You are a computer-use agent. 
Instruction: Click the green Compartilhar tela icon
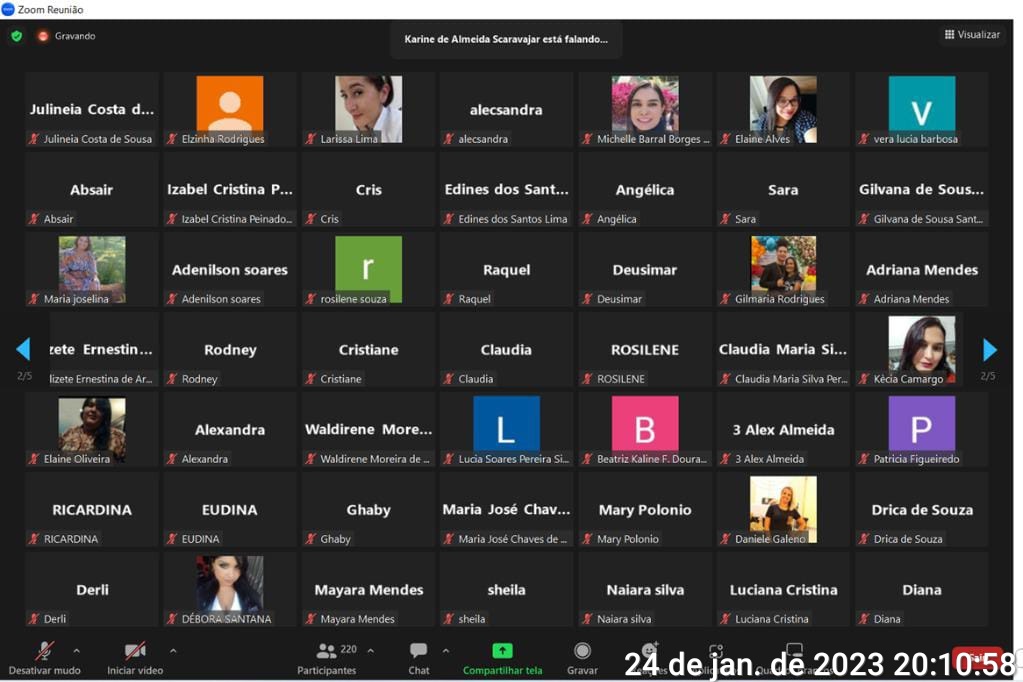502,650
